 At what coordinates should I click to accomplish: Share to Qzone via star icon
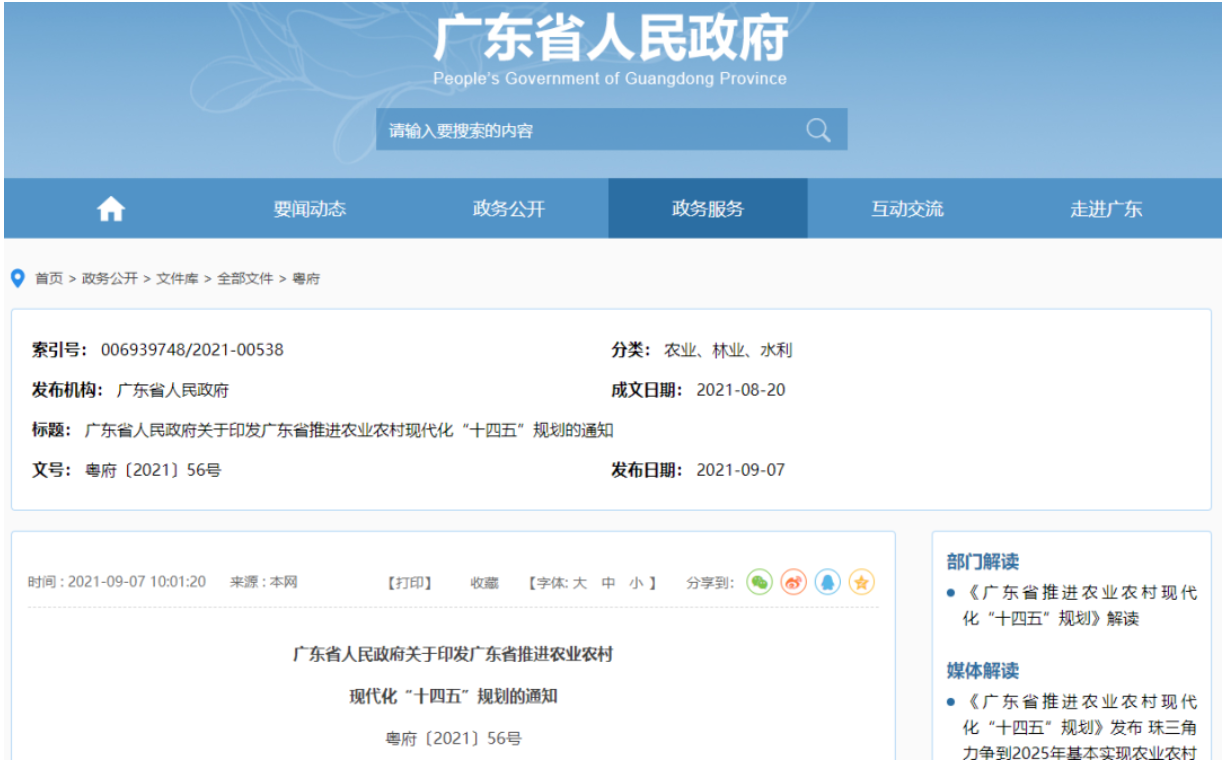coord(862,582)
